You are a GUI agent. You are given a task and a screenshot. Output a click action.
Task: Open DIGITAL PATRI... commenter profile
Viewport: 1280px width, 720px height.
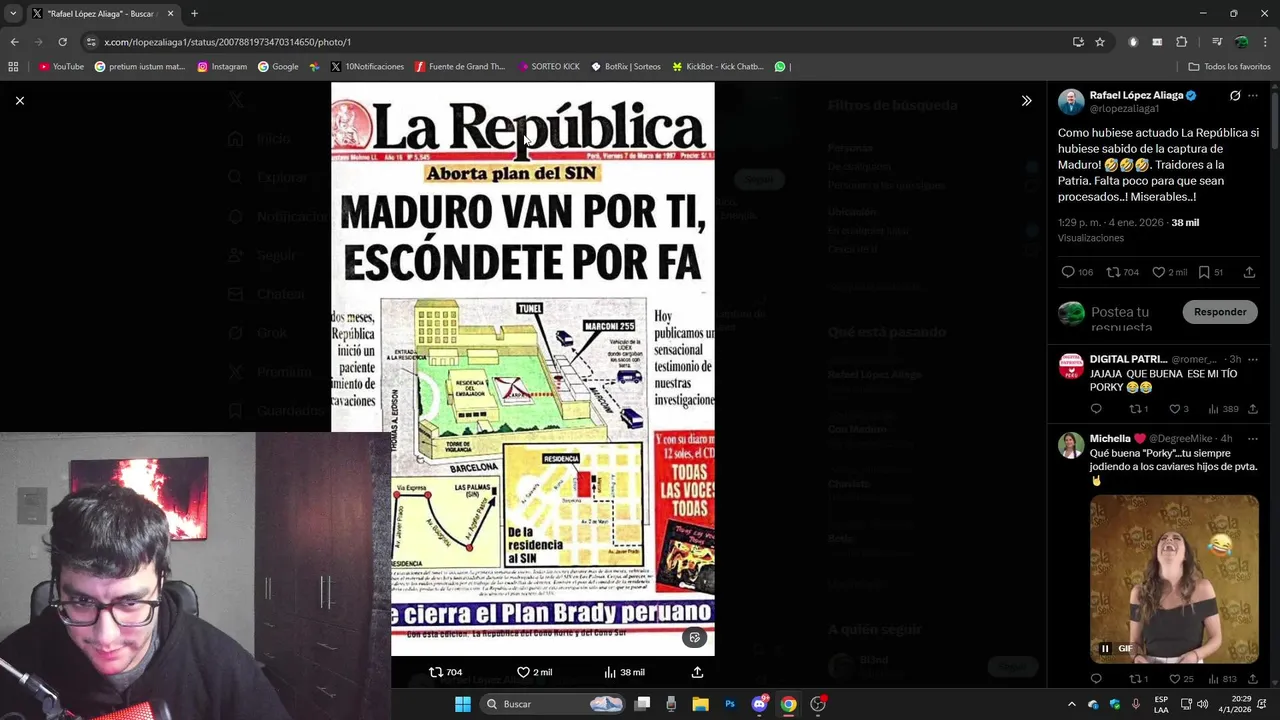click(1128, 359)
